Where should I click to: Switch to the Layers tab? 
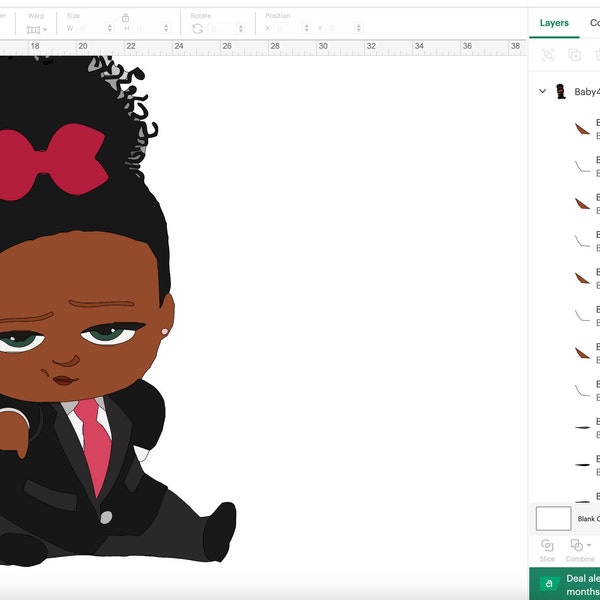tap(554, 23)
